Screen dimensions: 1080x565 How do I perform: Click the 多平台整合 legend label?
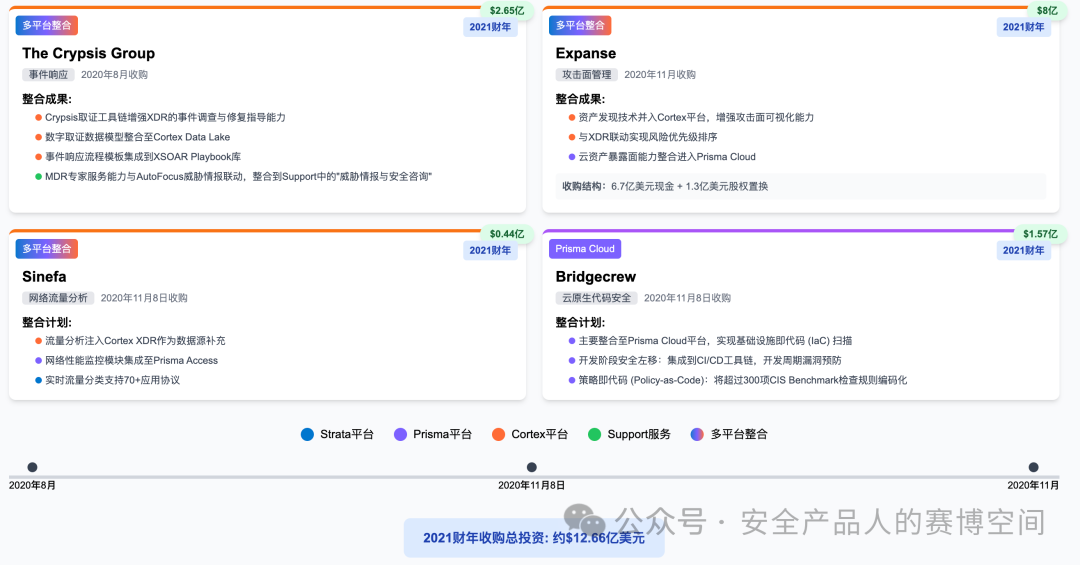738,434
